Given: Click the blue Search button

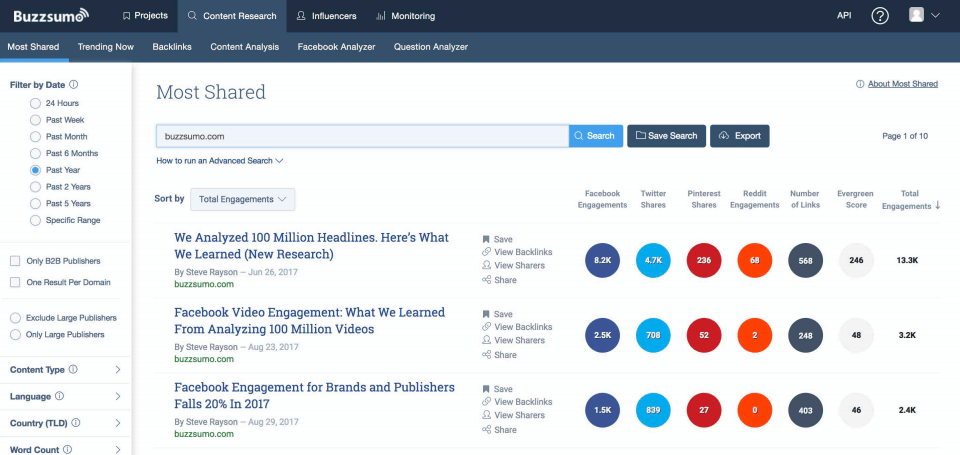Looking at the screenshot, I should click(596, 136).
